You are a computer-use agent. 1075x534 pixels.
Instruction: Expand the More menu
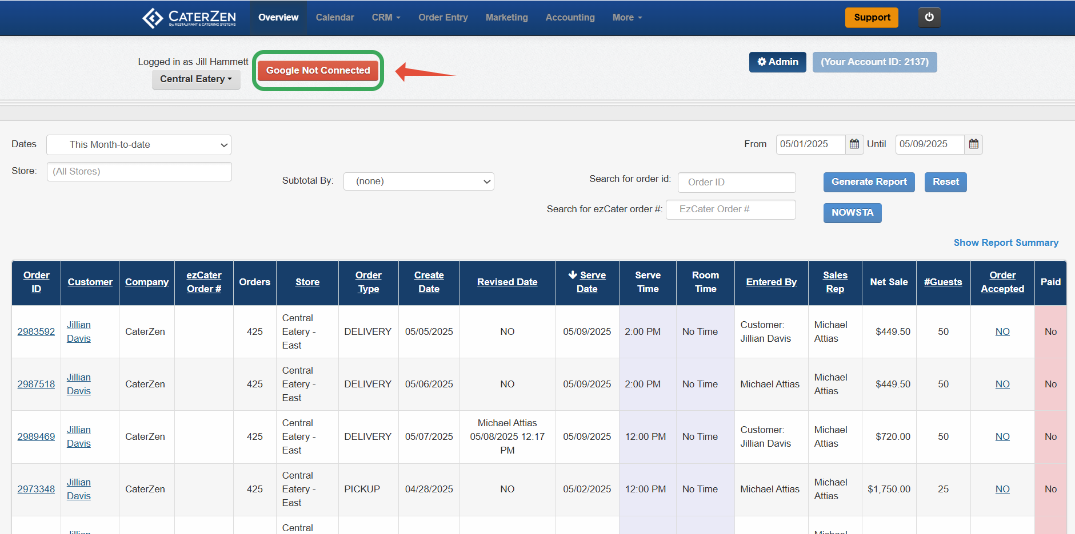[627, 18]
